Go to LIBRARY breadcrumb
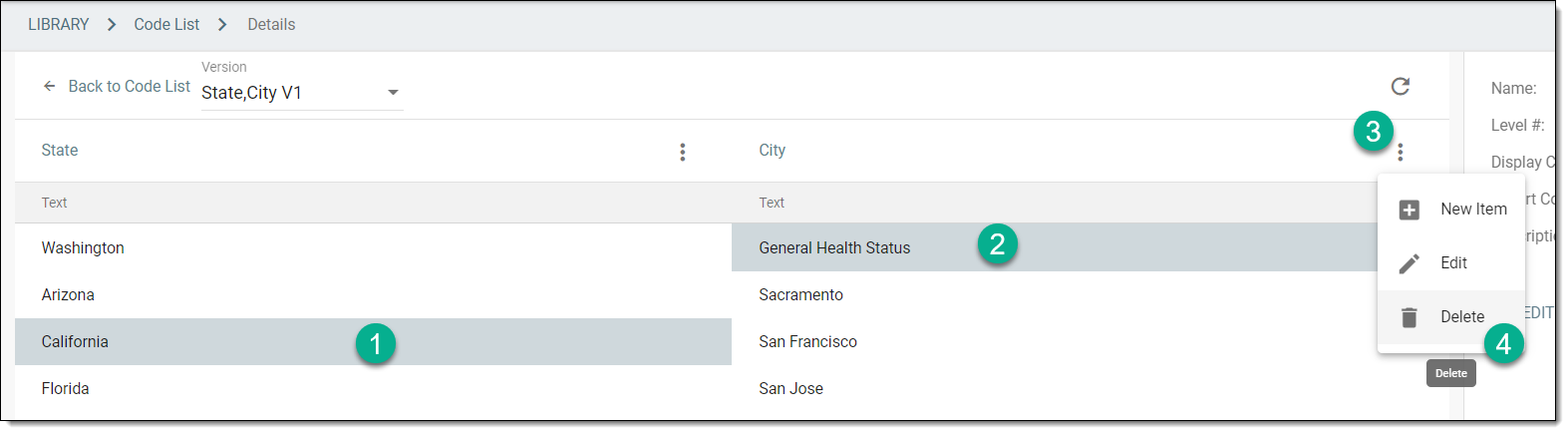1568x433 pixels. coord(59,24)
